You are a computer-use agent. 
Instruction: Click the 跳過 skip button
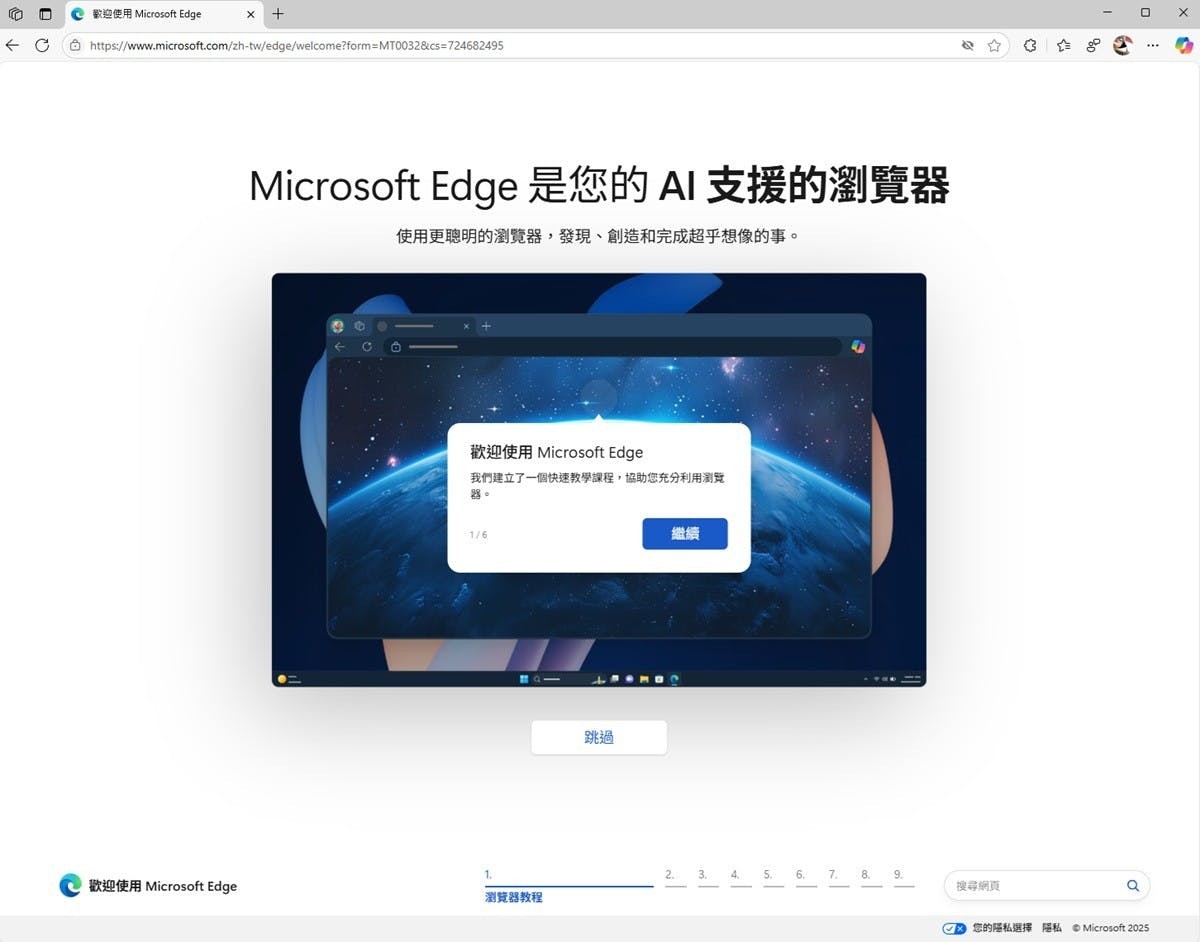599,737
